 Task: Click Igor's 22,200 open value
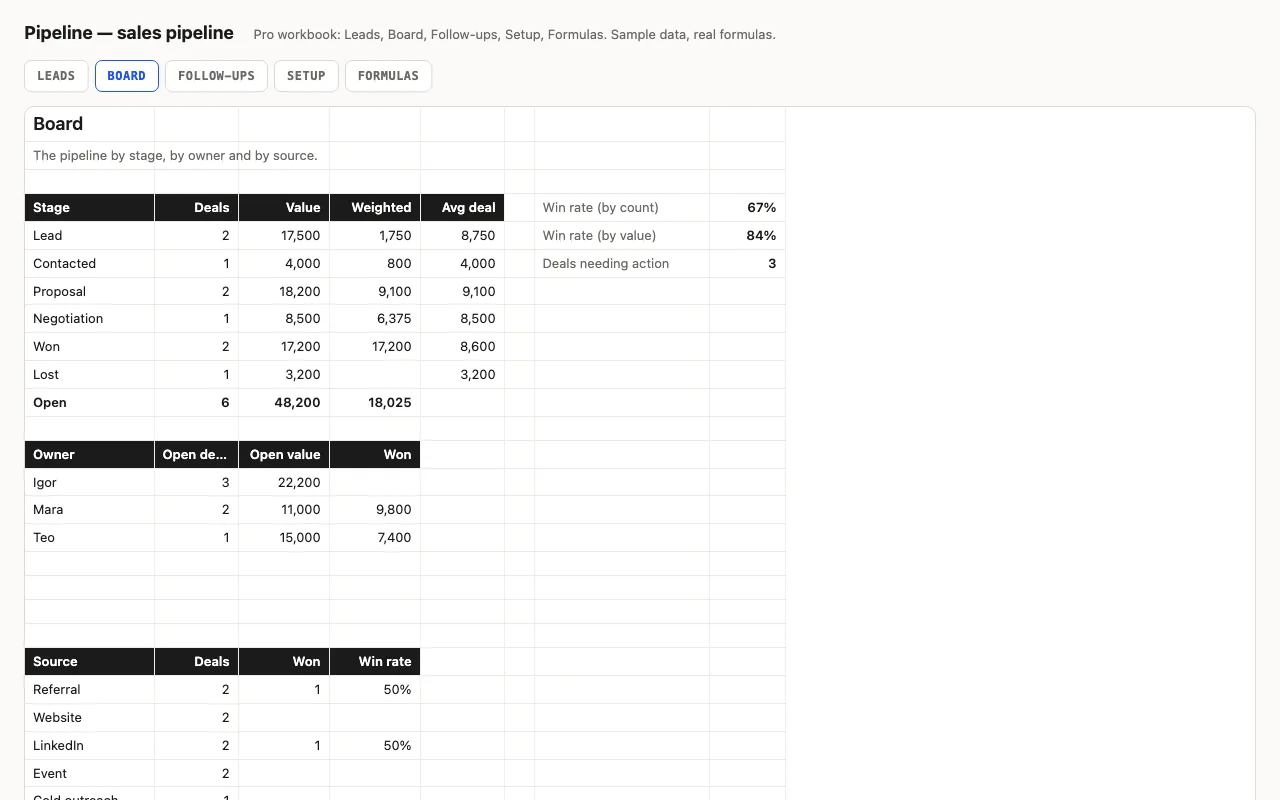[x=284, y=483]
